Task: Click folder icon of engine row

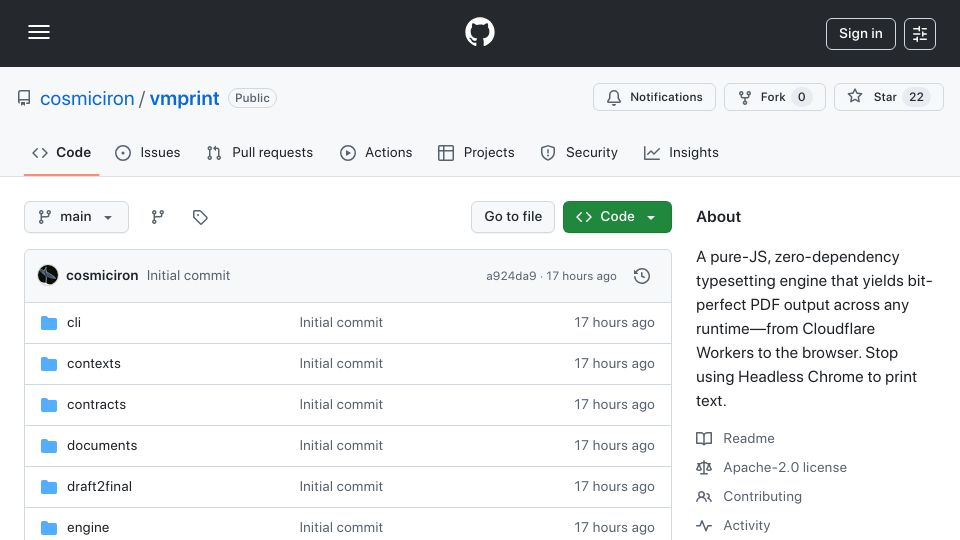Action: (x=49, y=528)
